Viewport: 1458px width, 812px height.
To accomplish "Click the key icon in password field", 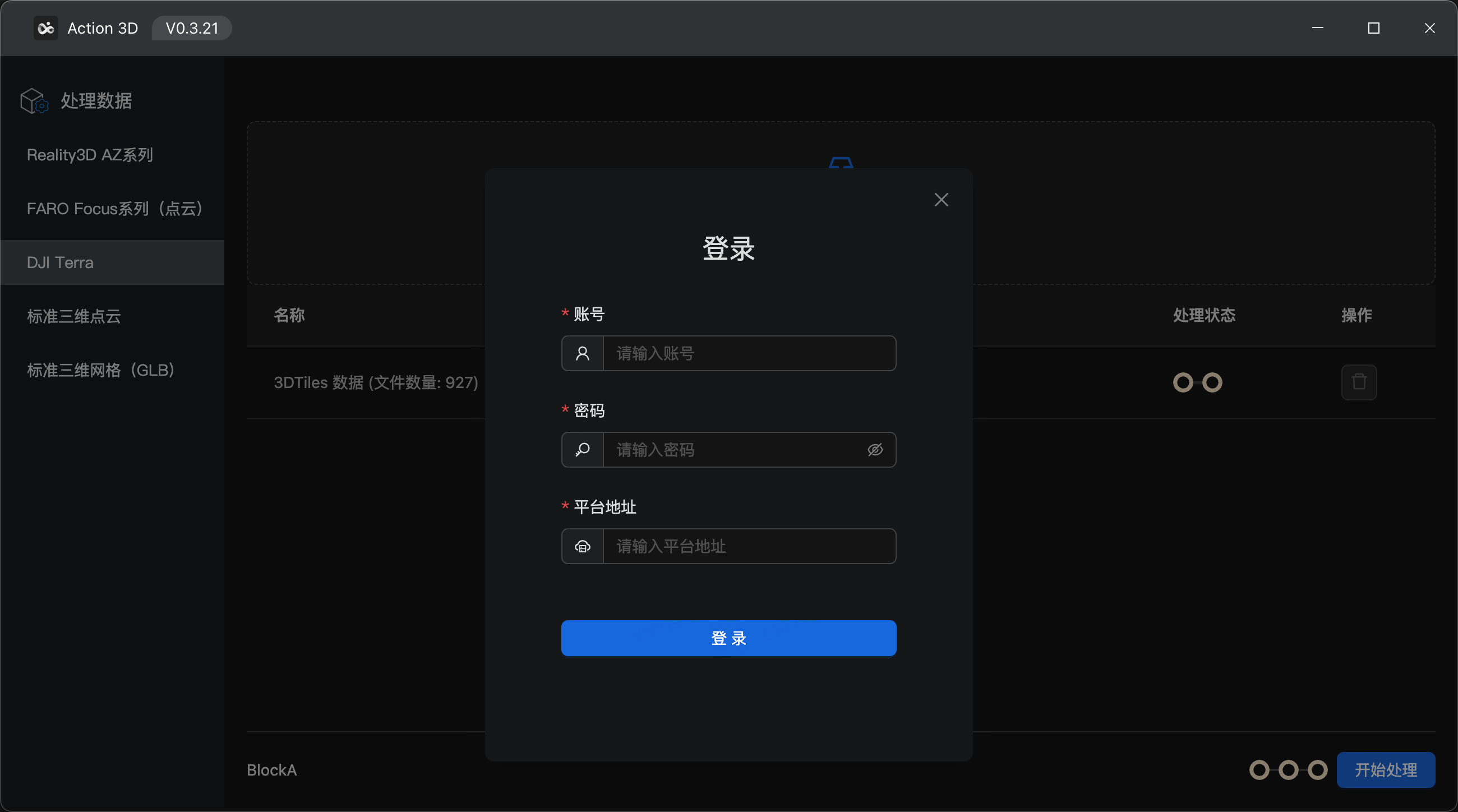I will coord(583,449).
